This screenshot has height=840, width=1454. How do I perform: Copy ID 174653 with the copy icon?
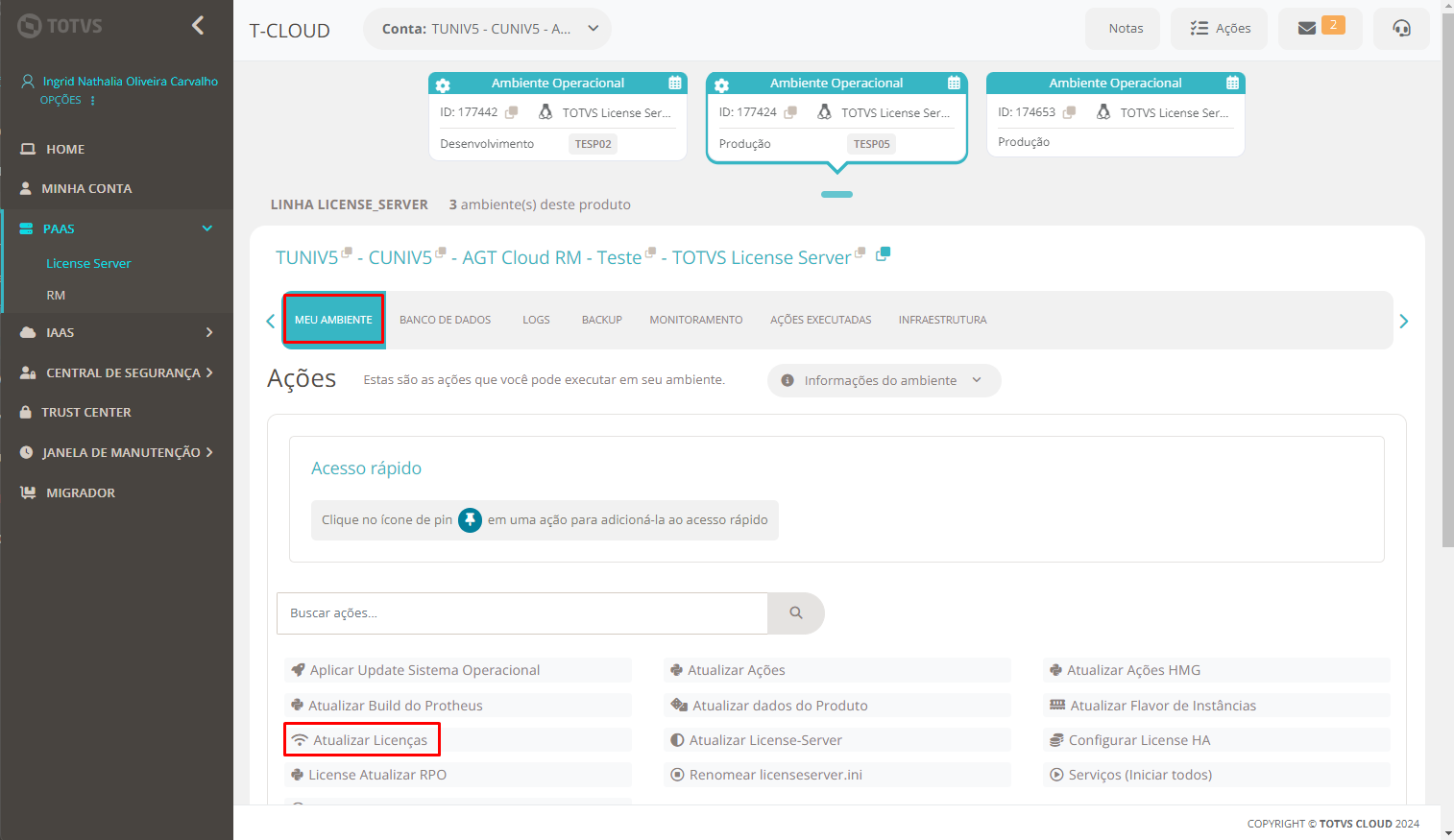1069,112
